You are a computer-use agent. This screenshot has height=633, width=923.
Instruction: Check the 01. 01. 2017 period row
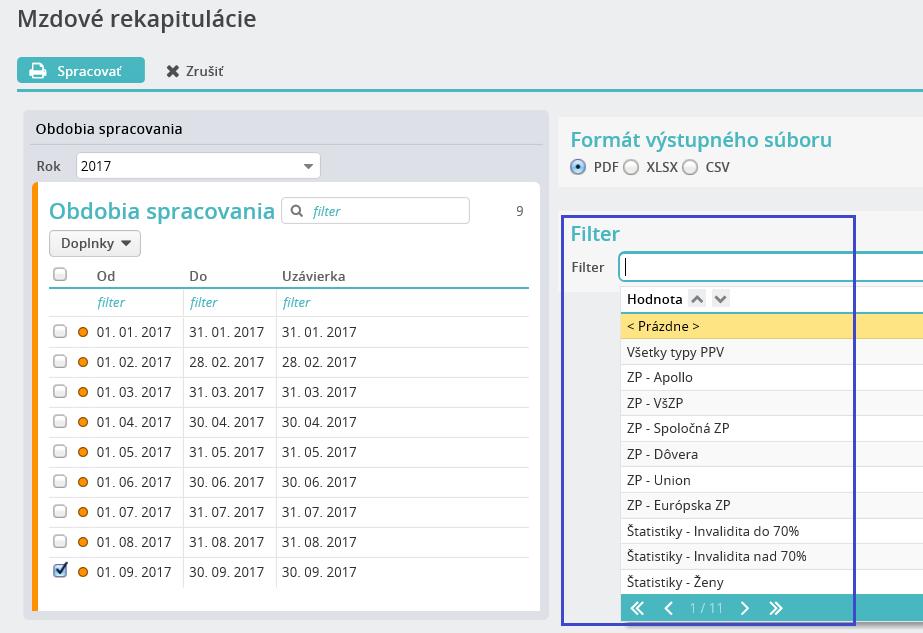point(60,331)
